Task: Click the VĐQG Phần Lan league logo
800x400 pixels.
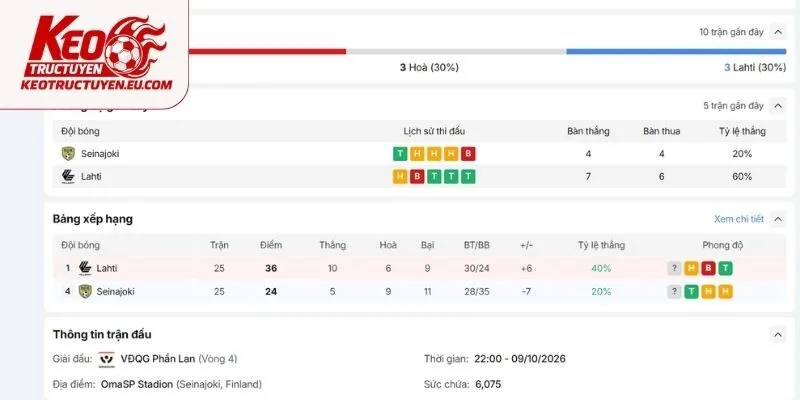Action: pyautogui.click(x=107, y=359)
